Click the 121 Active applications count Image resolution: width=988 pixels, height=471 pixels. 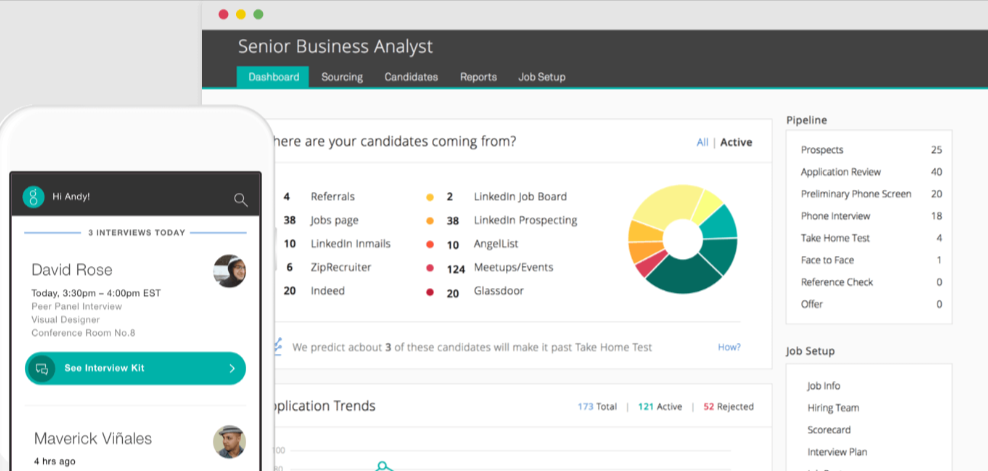pyautogui.click(x=660, y=407)
